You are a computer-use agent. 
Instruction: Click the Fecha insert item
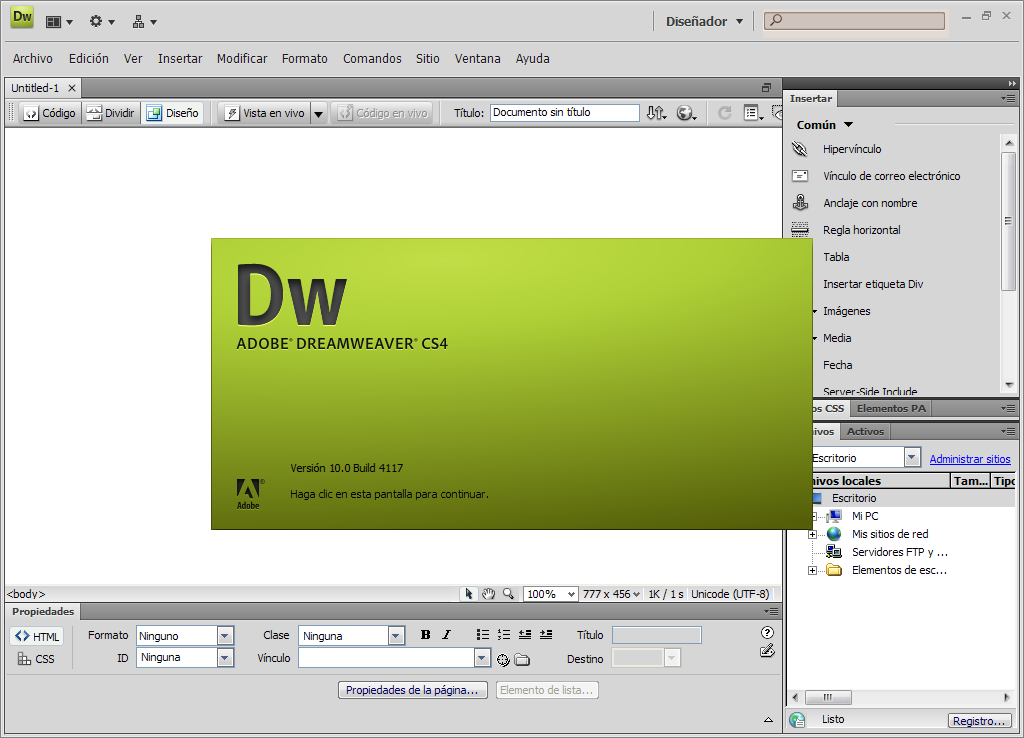click(x=837, y=364)
